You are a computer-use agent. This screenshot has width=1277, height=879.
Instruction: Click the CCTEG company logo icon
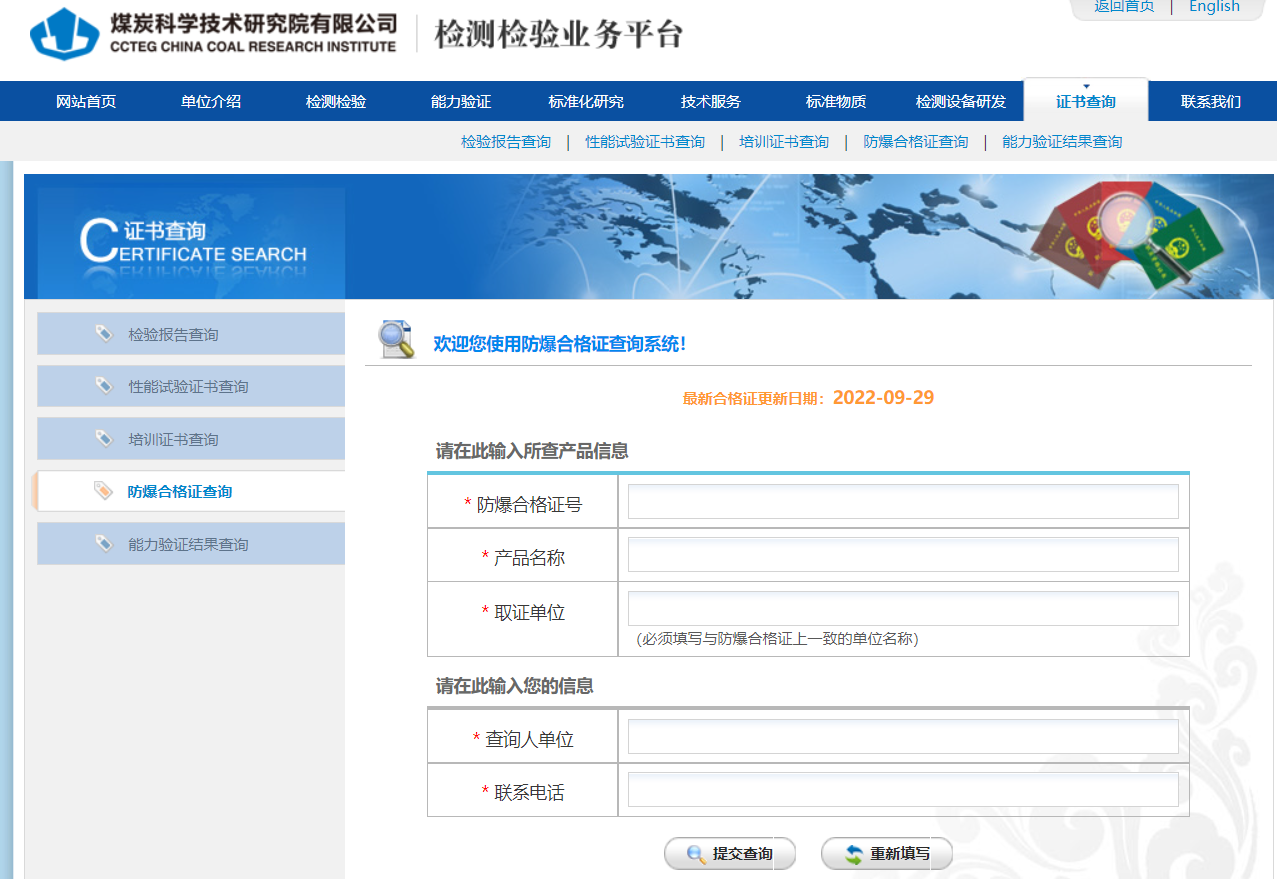click(65, 33)
